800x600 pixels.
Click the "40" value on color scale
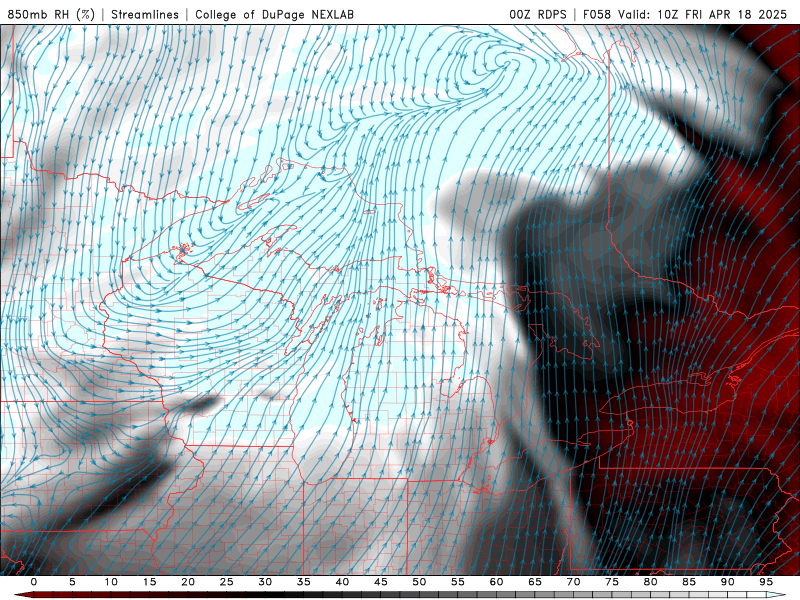[x=342, y=582]
